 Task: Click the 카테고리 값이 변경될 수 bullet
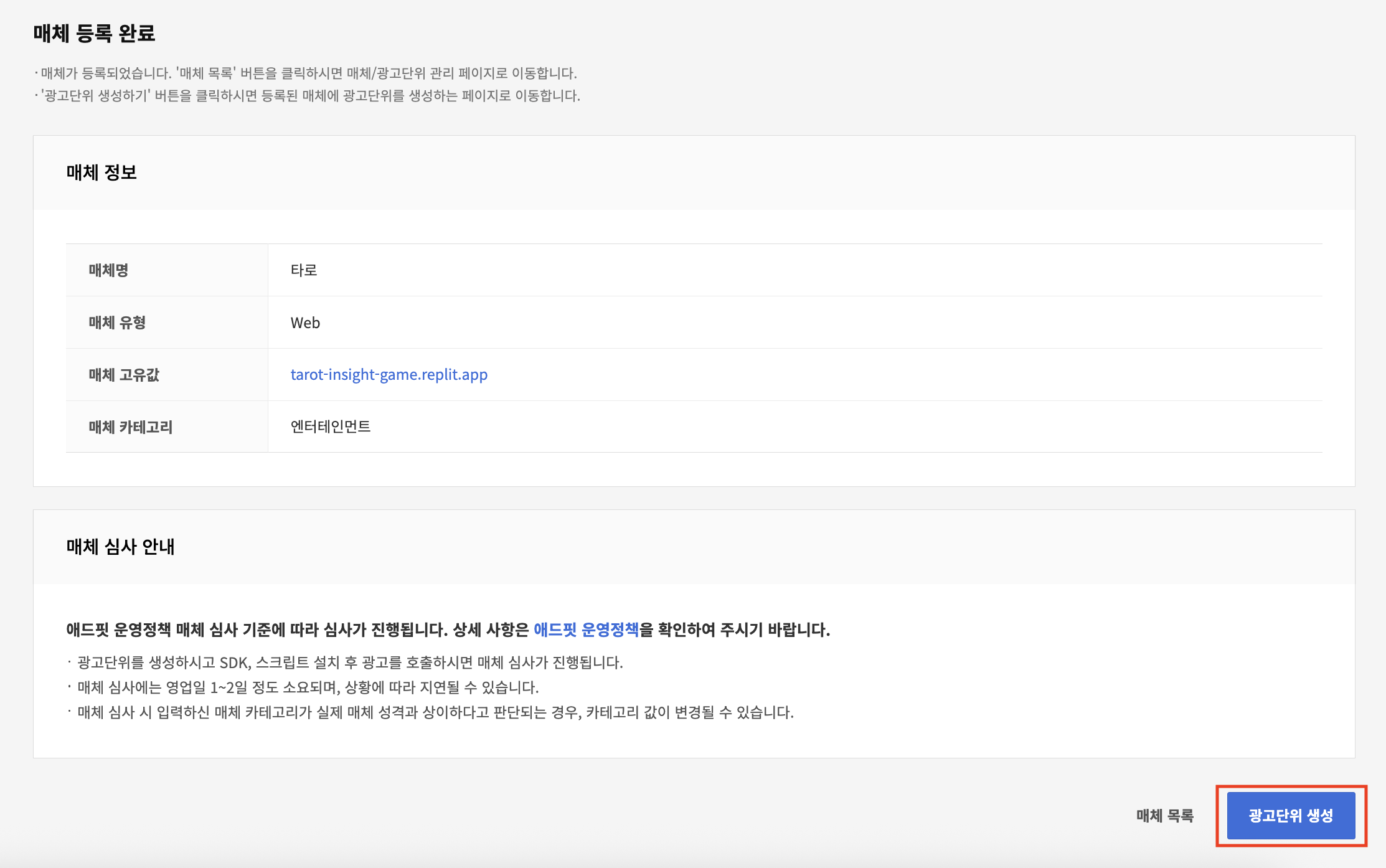(x=435, y=712)
